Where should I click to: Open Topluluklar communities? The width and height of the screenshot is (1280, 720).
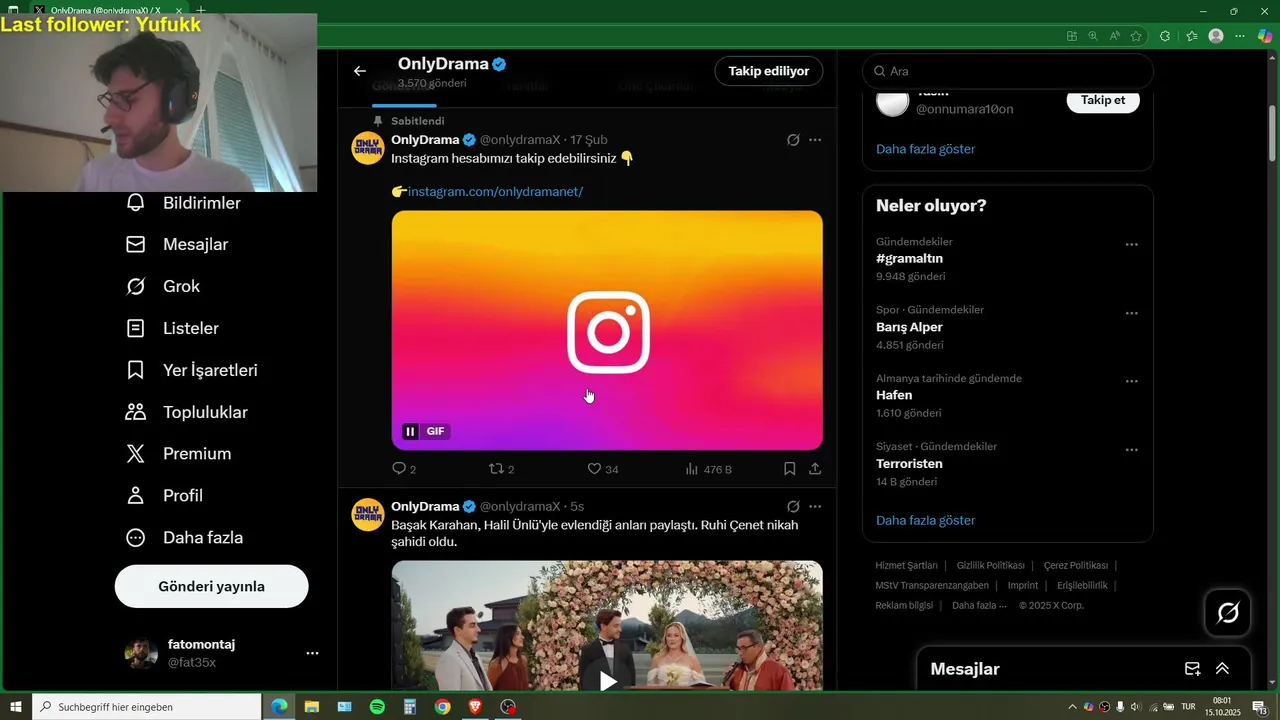pos(187,412)
